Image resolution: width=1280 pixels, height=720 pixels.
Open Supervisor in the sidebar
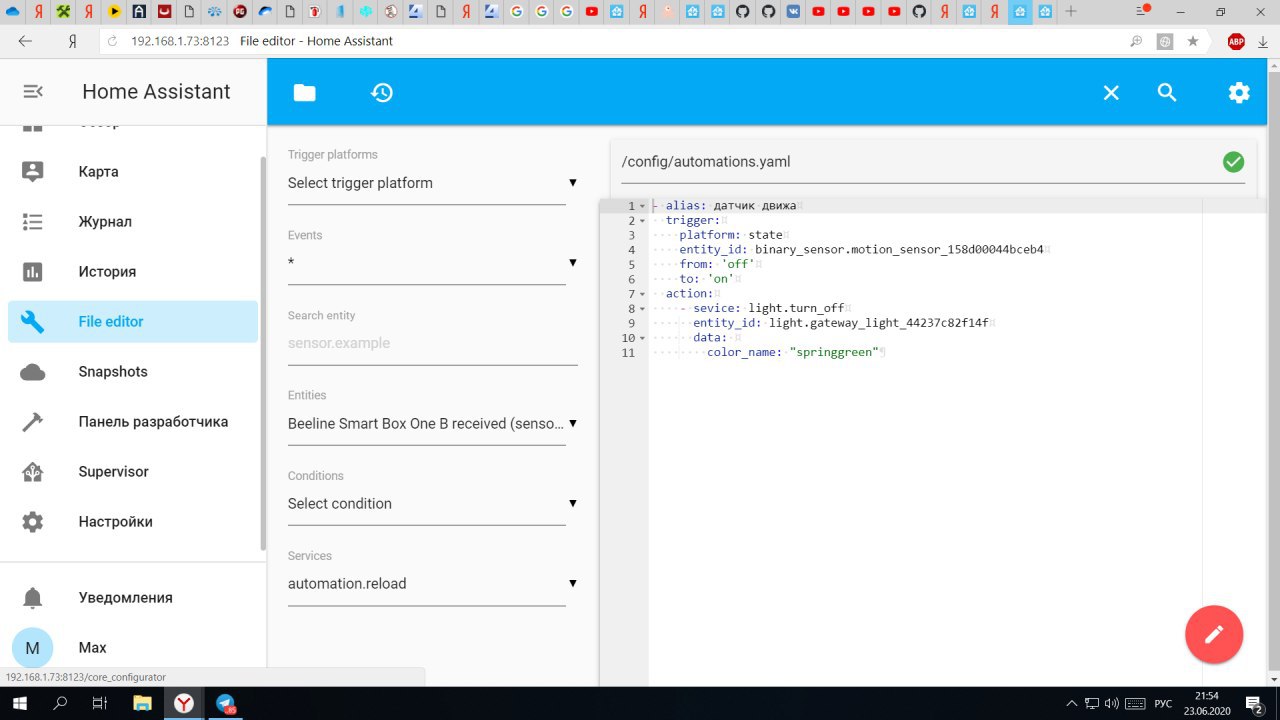pos(133,471)
